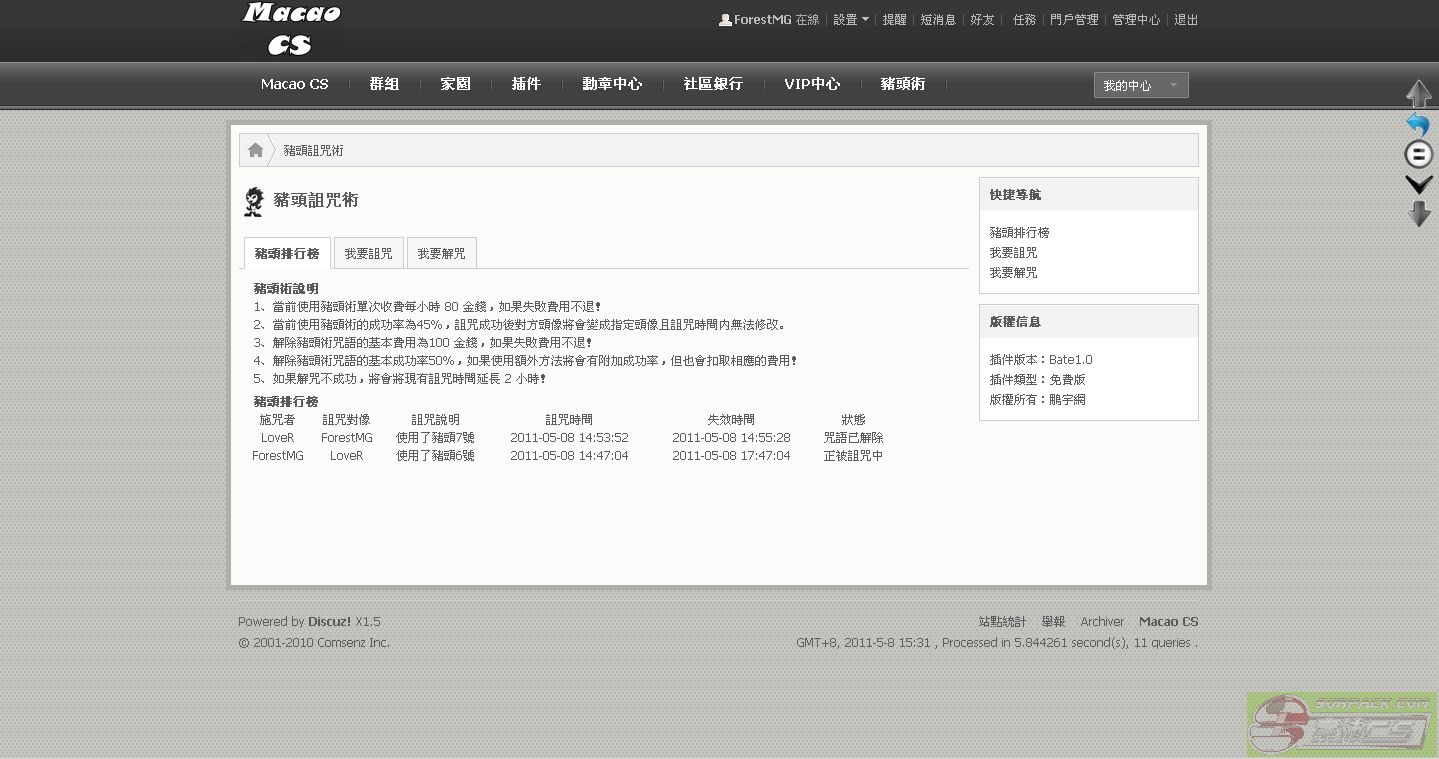This screenshot has width=1439, height=759.
Task: Open the Archiver footer link
Action: [x=1102, y=621]
